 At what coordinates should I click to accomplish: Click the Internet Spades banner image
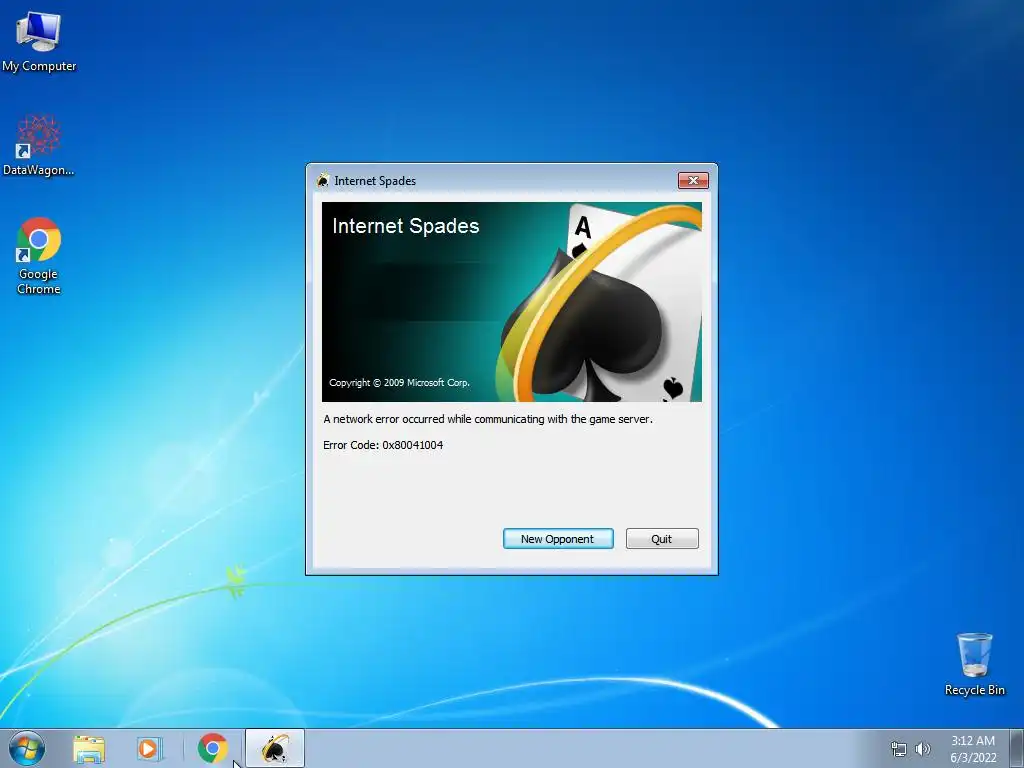(x=511, y=302)
